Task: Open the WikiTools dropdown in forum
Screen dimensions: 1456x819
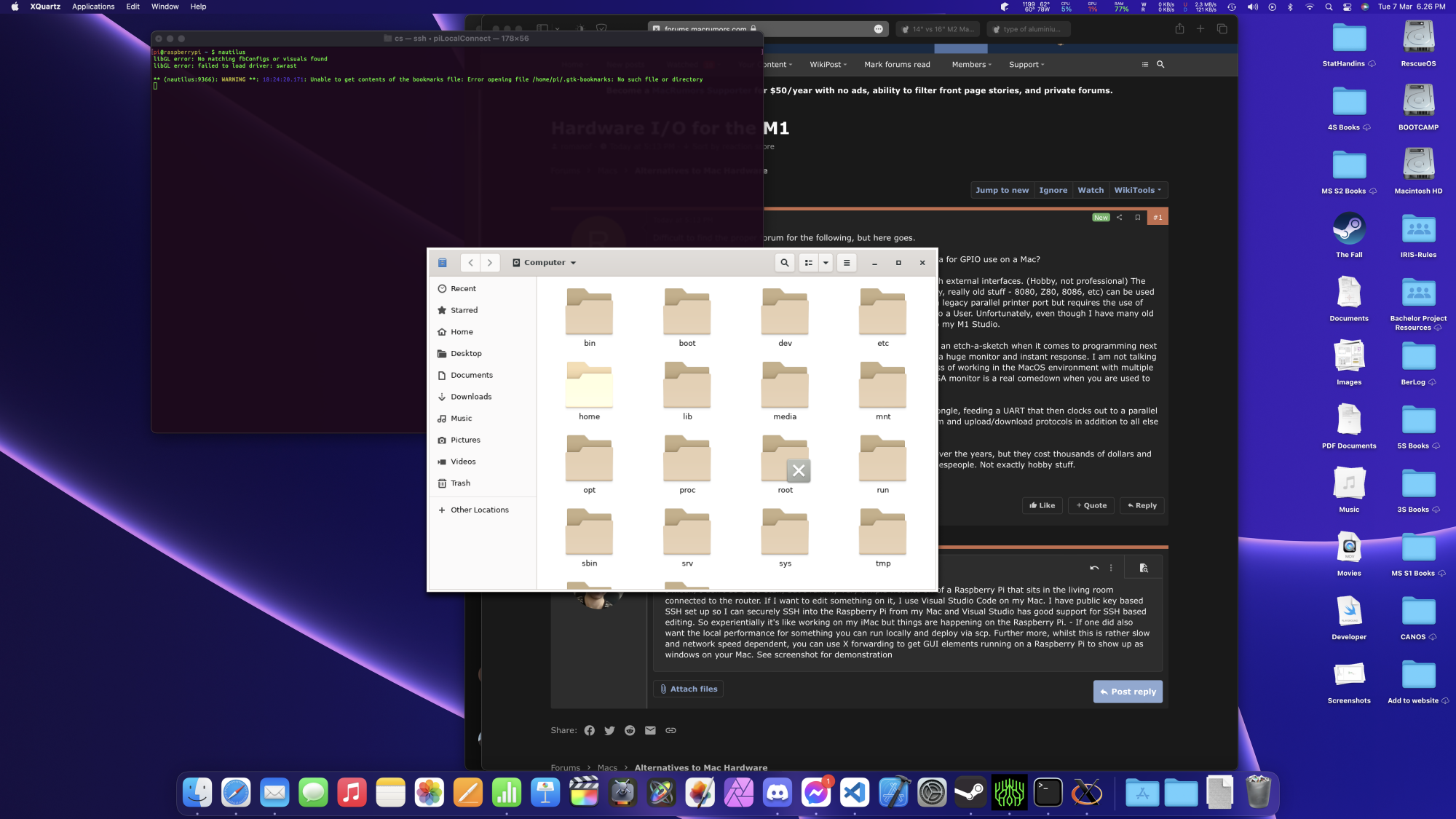Action: (1138, 190)
